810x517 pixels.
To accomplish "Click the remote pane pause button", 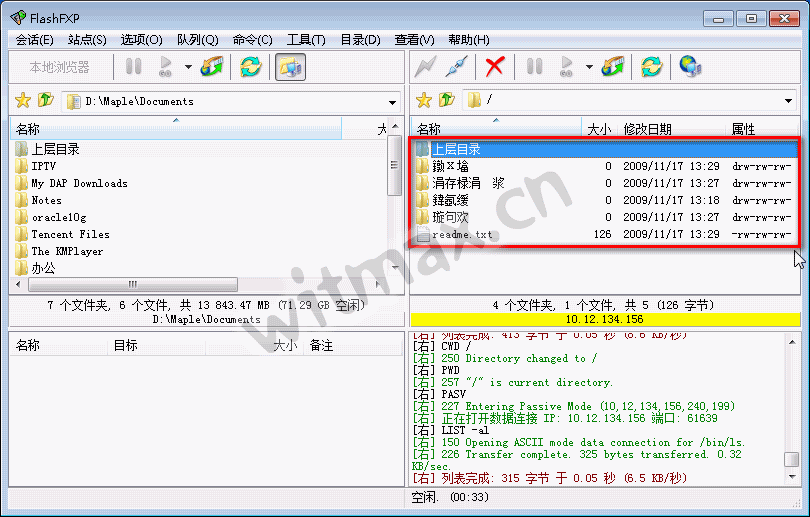I will click(x=534, y=67).
